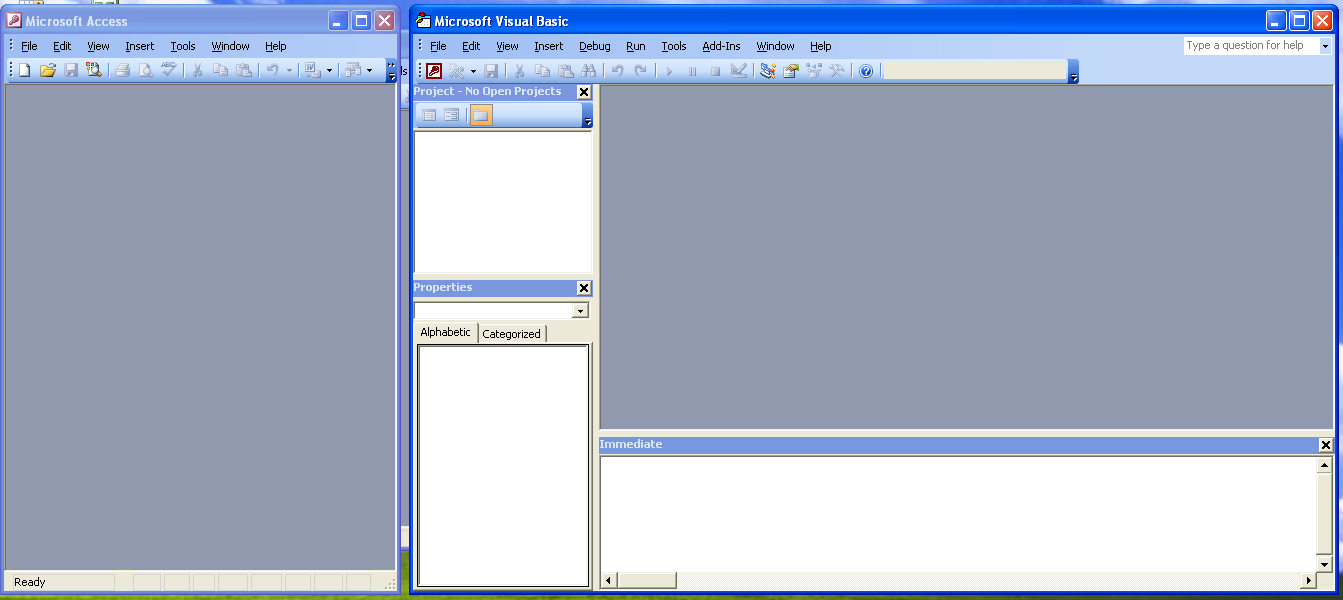Image resolution: width=1343 pixels, height=600 pixels.
Task: Open the Insert menu in Visual Basic
Action: [549, 46]
